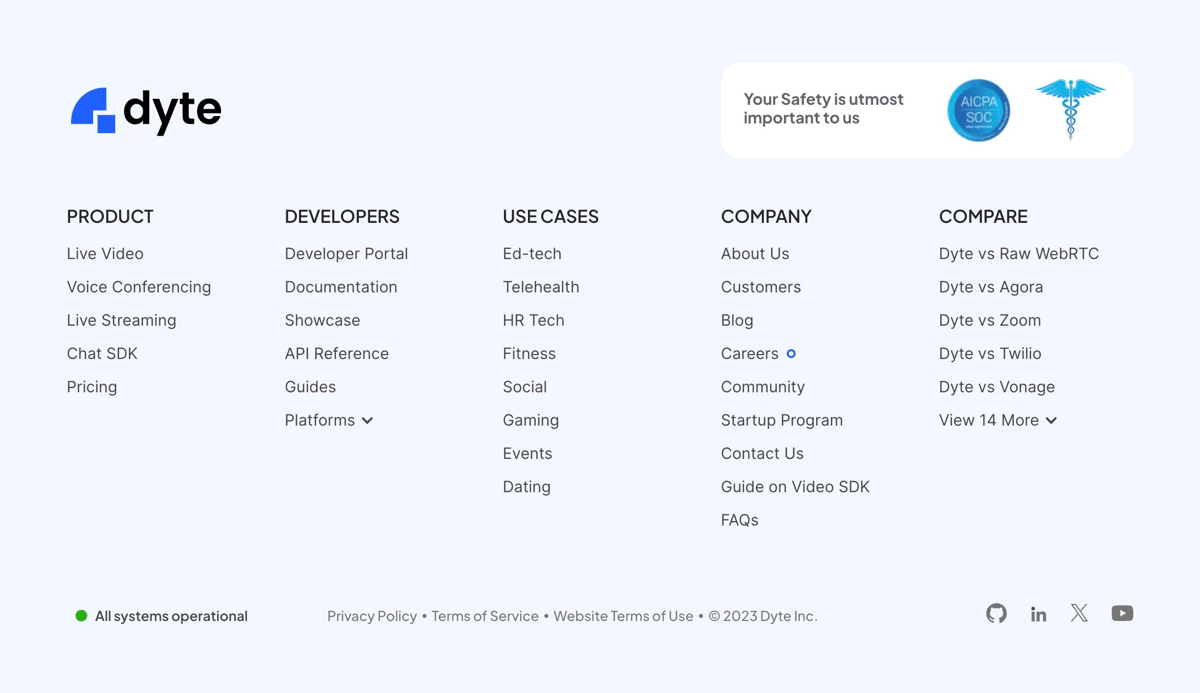Expand View 14 More comparisons
1200x693 pixels.
click(x=997, y=420)
